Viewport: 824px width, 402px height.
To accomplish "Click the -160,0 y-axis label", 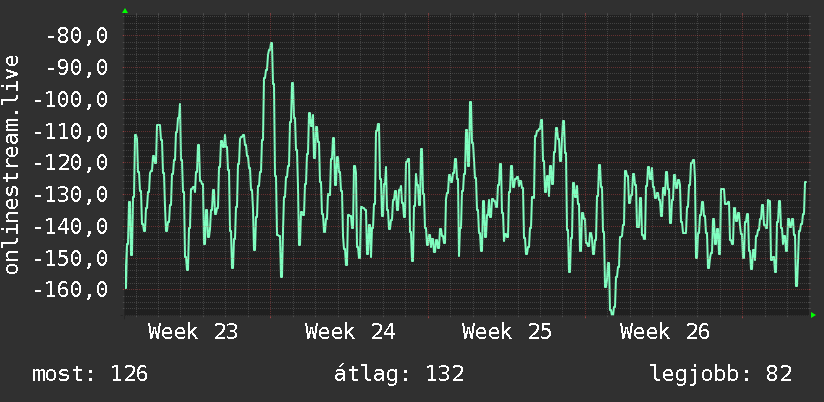I will pyautogui.click(x=70, y=290).
